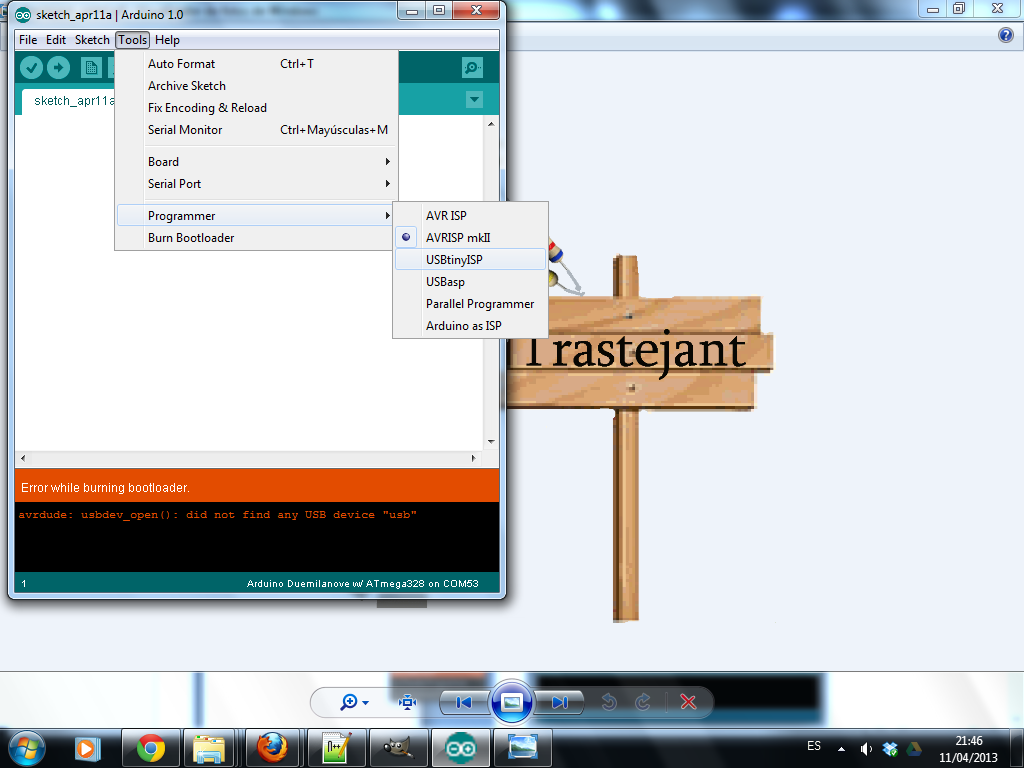Click the New sketch icon in Arduino toolbar
The image size is (1024, 768).
pos(91,67)
